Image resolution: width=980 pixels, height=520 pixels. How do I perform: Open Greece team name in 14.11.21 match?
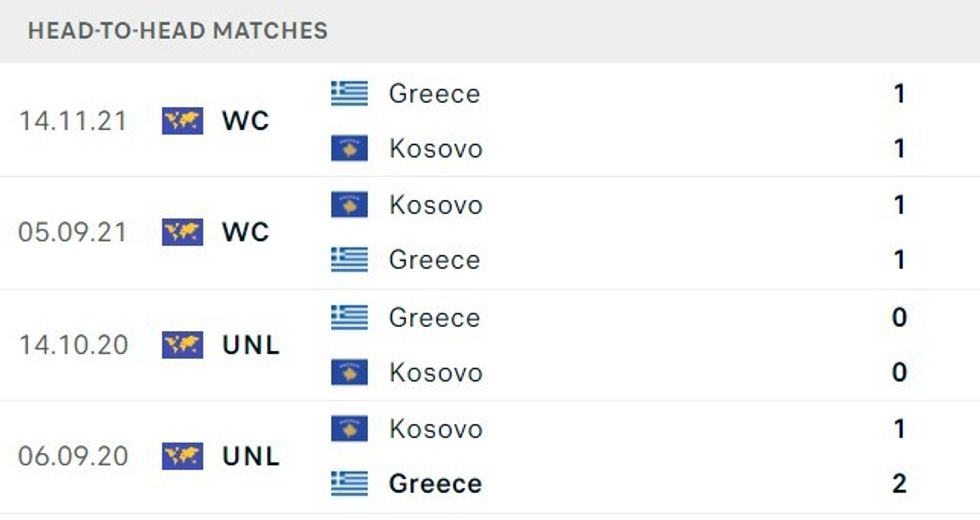tap(435, 94)
